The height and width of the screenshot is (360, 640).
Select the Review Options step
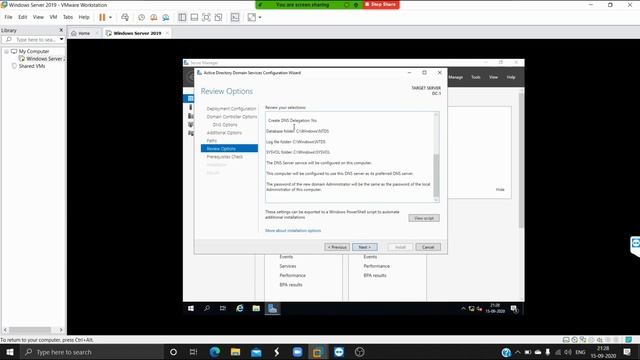pyautogui.click(x=229, y=149)
